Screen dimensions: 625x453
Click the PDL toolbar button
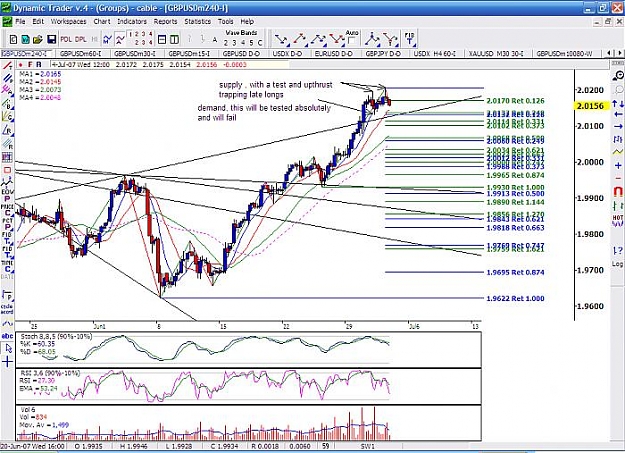(x=66, y=39)
